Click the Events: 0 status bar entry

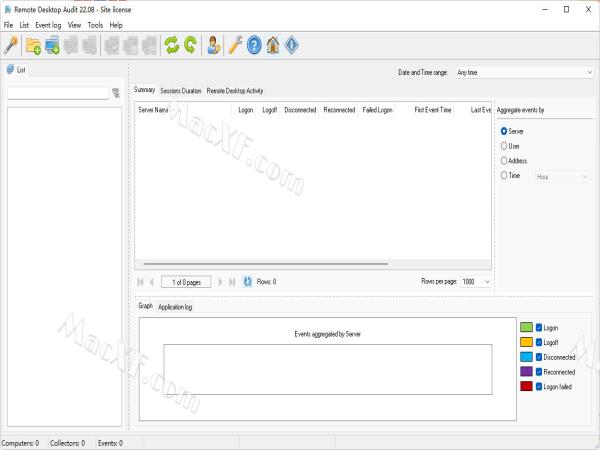coord(110,443)
